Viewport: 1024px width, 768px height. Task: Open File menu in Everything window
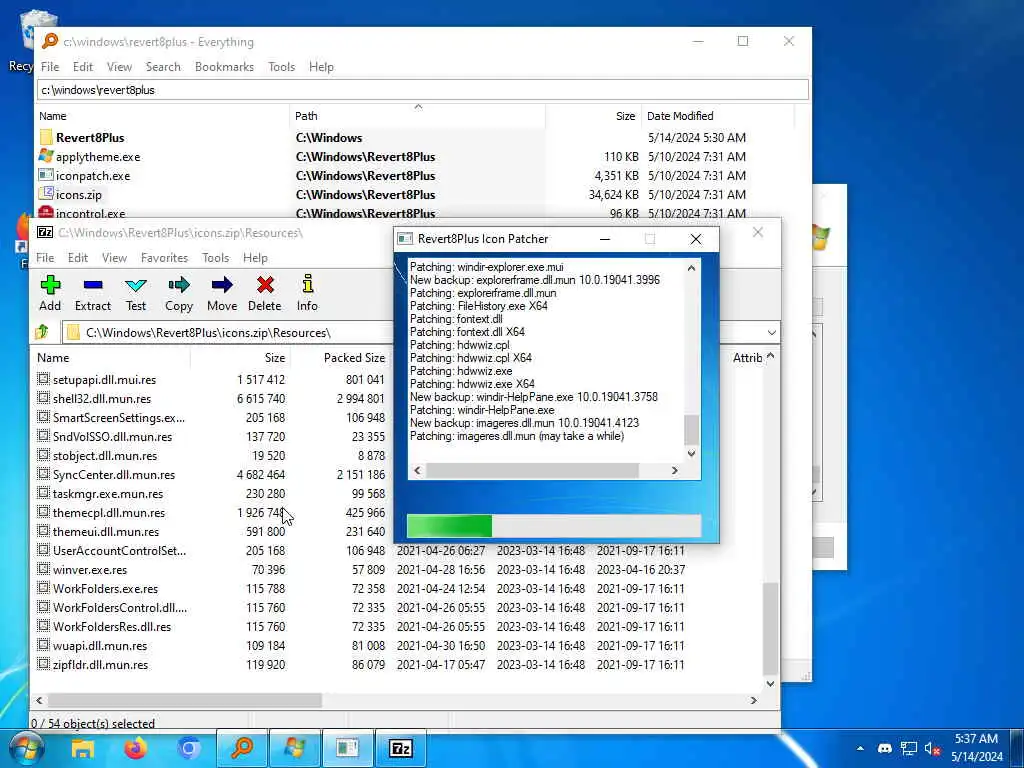[x=50, y=67]
